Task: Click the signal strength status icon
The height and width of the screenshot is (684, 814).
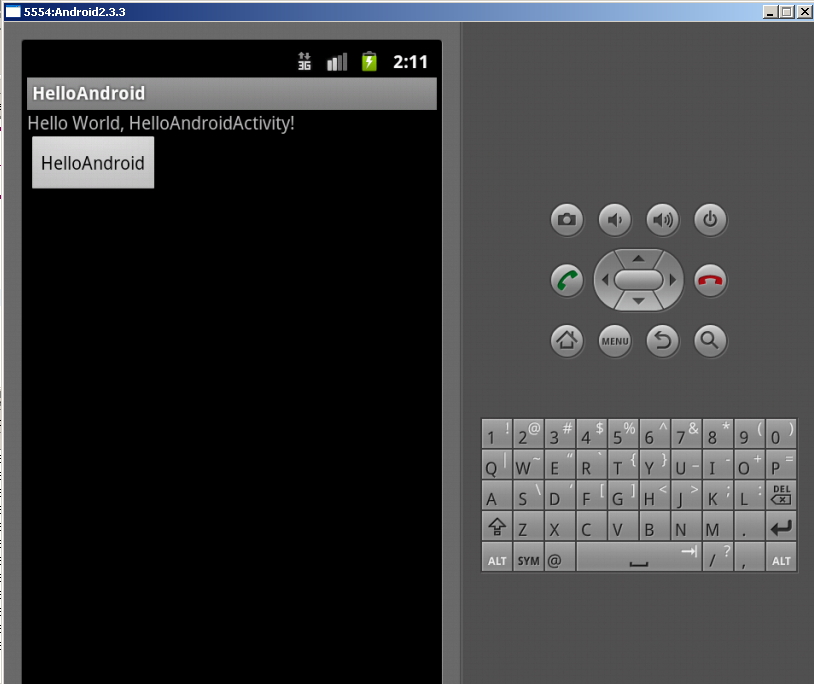Action: [337, 62]
